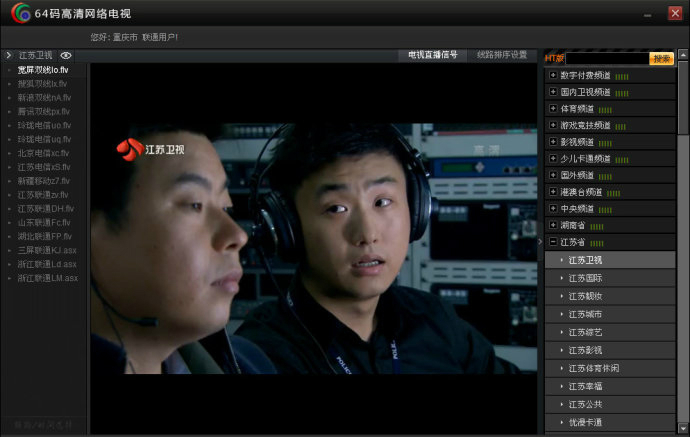Choose the 搜狐双线lx.flv source
This screenshot has width=690, height=437.
click(x=42, y=84)
